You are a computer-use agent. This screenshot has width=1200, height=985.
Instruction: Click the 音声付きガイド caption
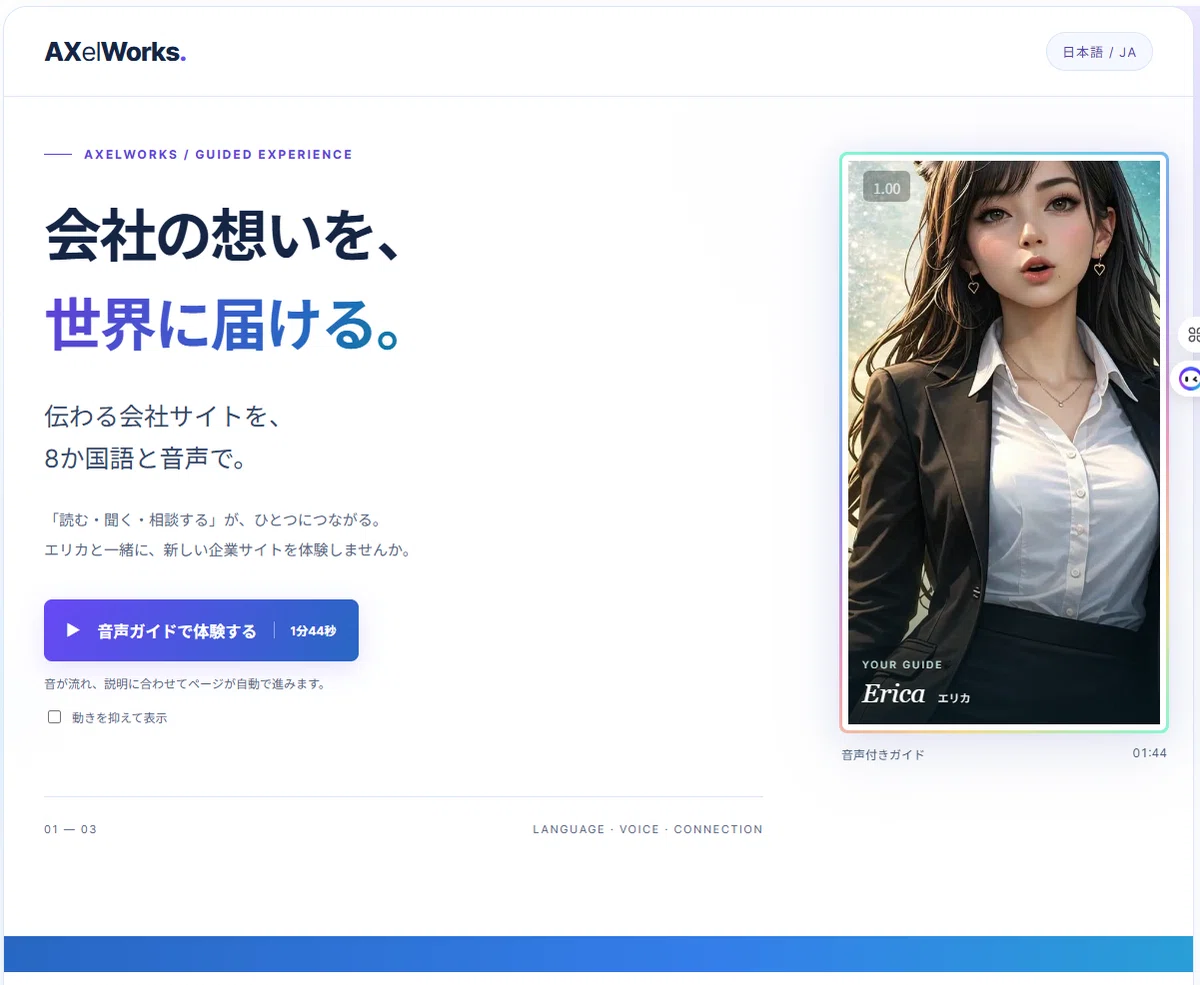pos(883,754)
